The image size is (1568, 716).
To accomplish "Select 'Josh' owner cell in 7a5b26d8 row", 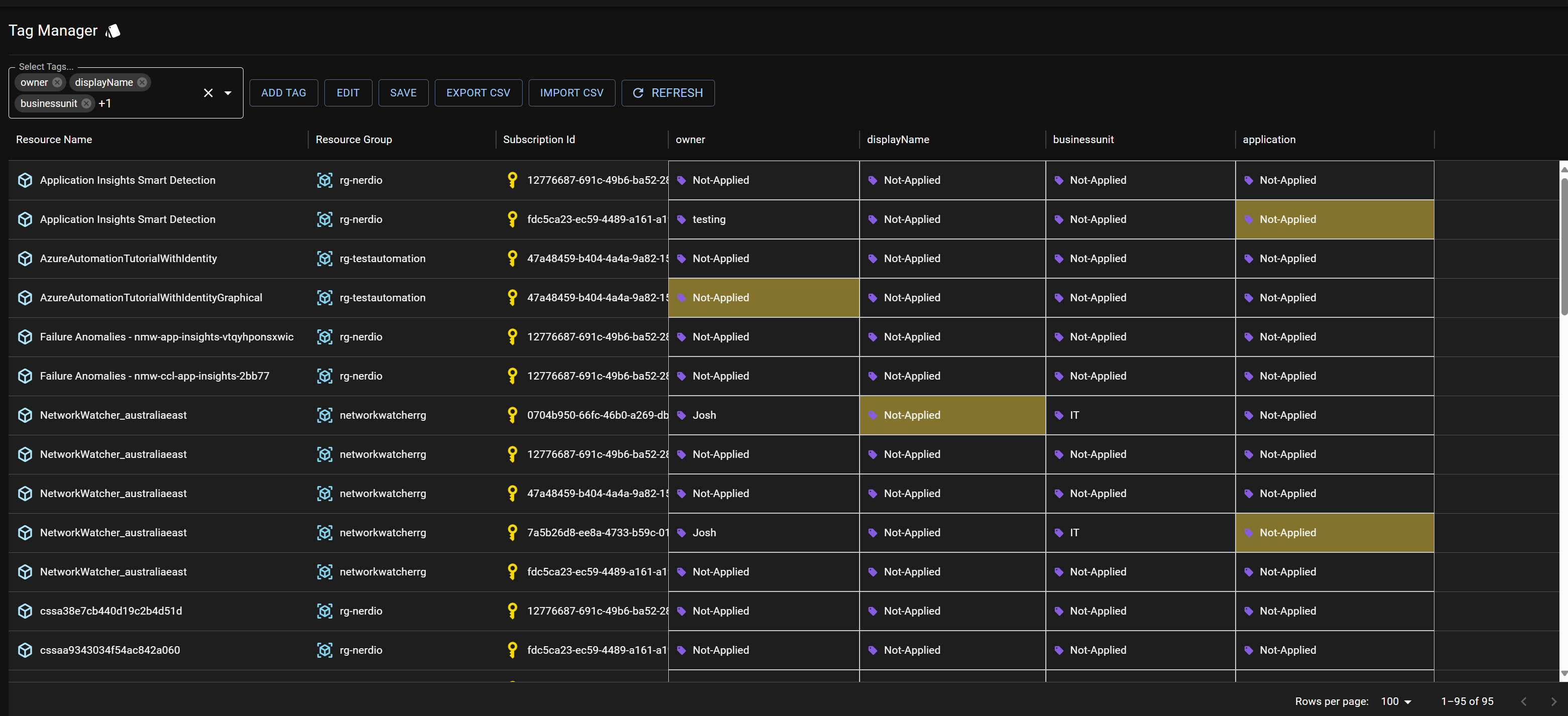I will tap(764, 533).
